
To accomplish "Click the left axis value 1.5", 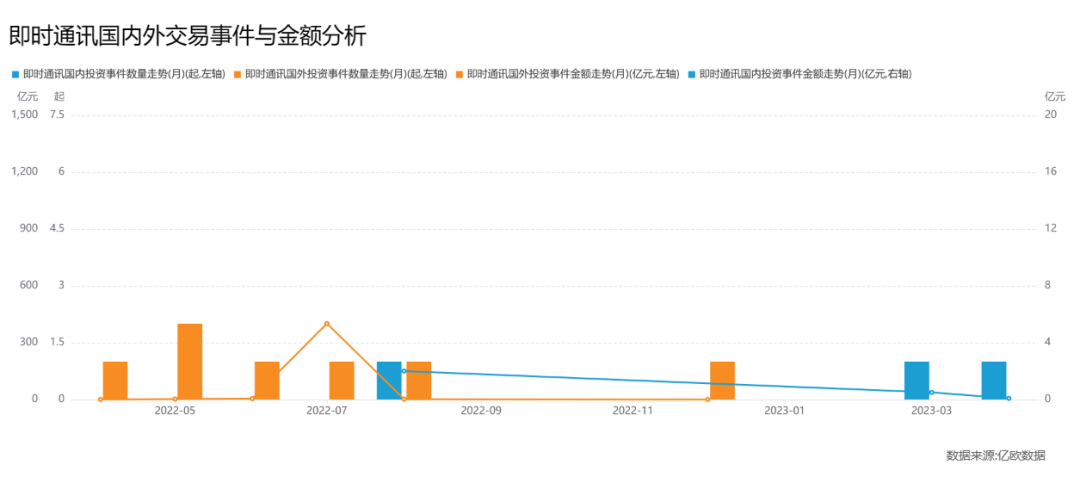I will tap(57, 342).
